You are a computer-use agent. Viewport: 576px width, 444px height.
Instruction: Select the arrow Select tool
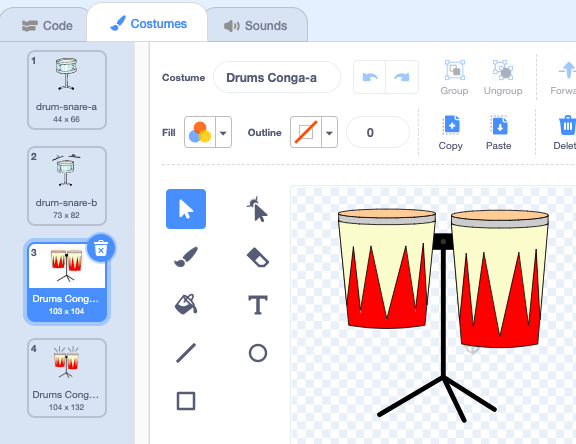click(x=186, y=209)
